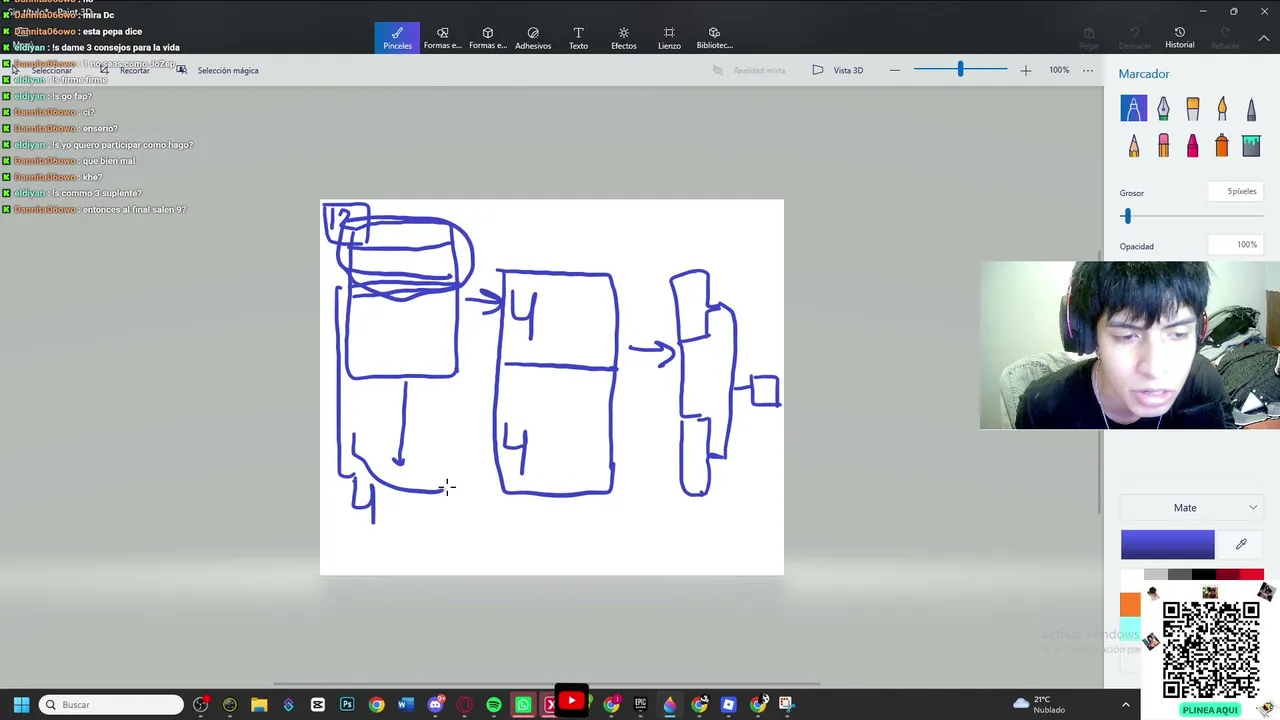Open the YouTube taskbar icon

pyautogui.click(x=571, y=701)
